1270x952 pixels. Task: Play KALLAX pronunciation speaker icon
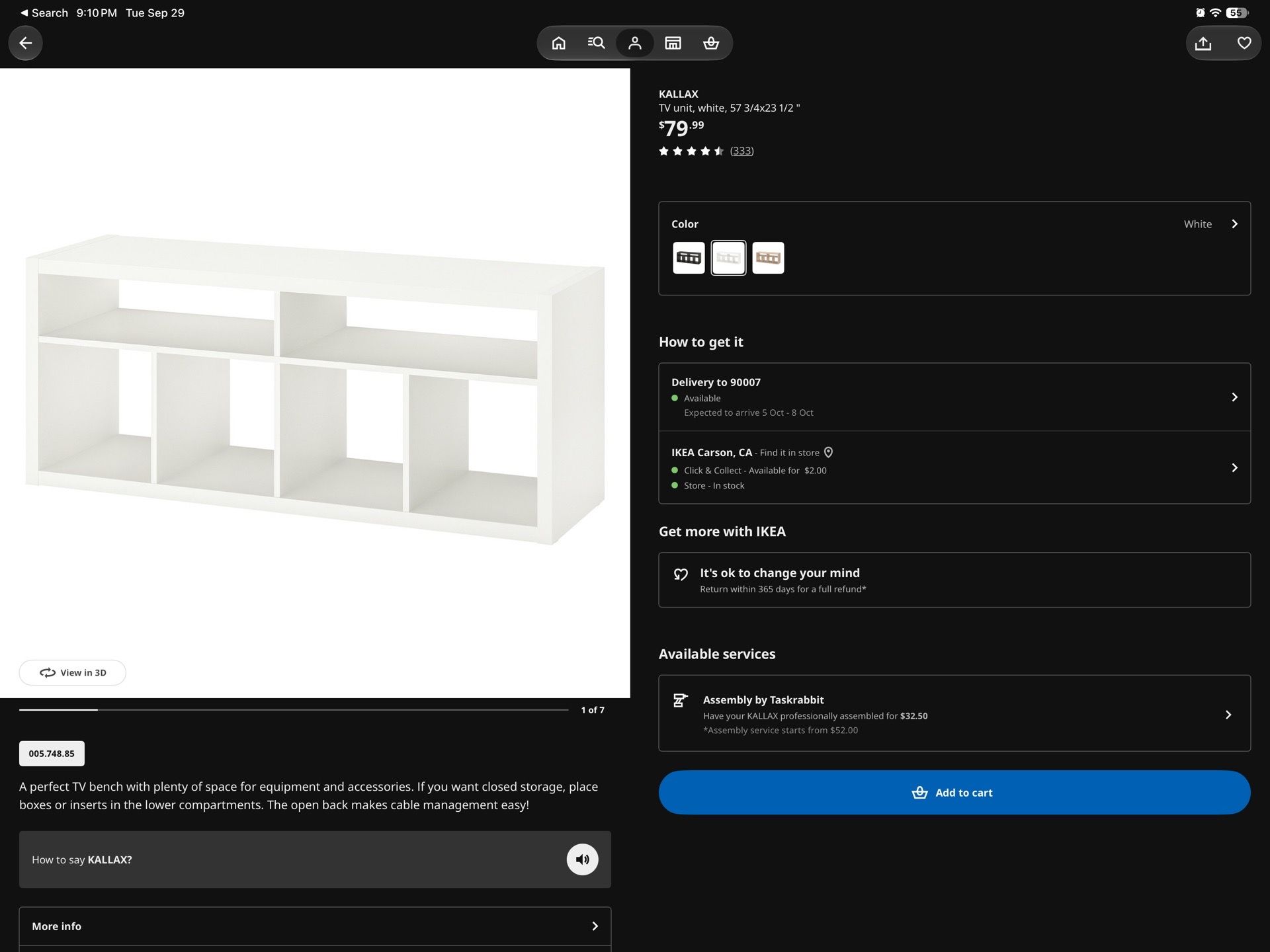582,859
